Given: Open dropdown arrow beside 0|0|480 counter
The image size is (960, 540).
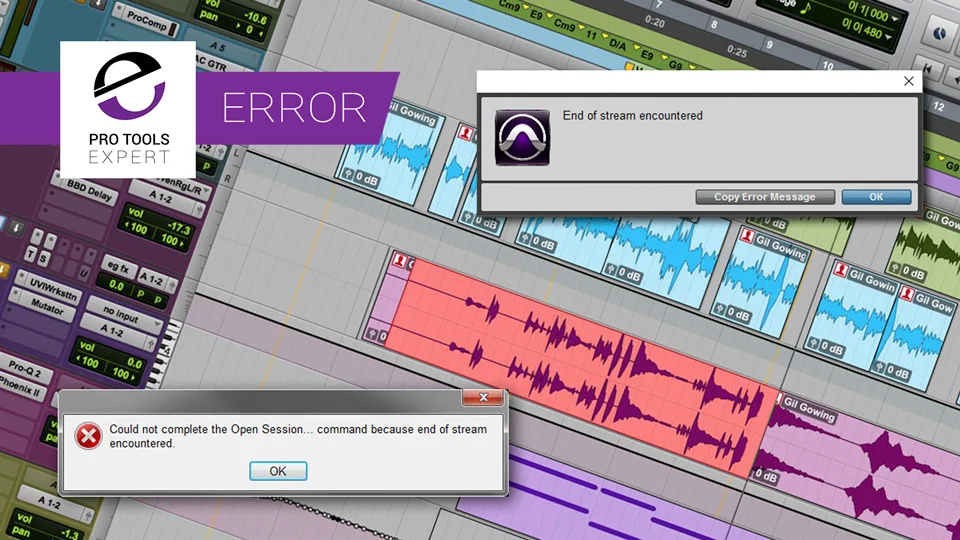Looking at the screenshot, I should pyautogui.click(x=888, y=37).
